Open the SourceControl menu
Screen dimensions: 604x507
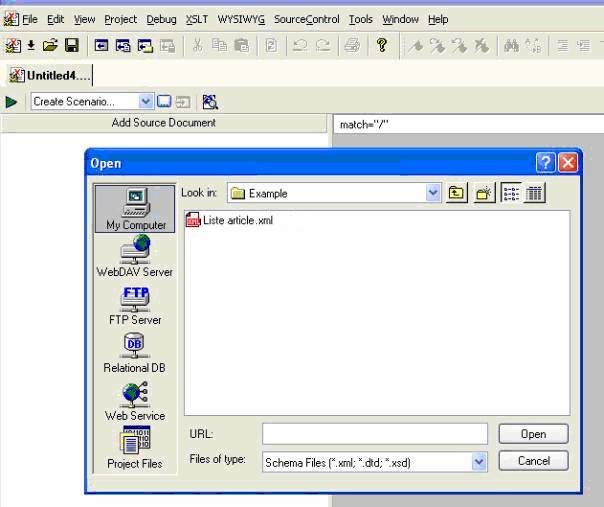(307, 19)
